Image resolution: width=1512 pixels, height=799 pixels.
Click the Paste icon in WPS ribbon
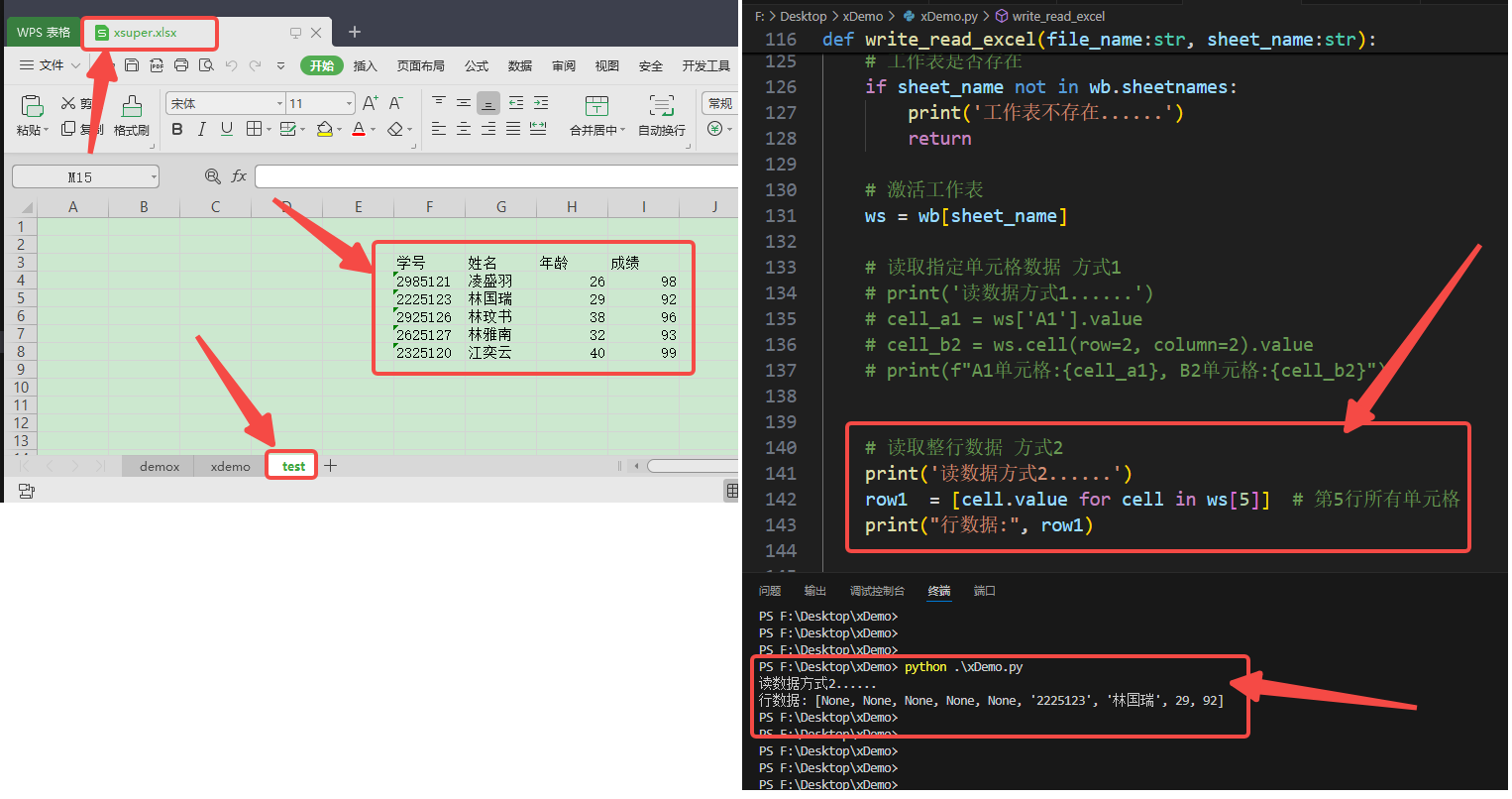point(32,106)
